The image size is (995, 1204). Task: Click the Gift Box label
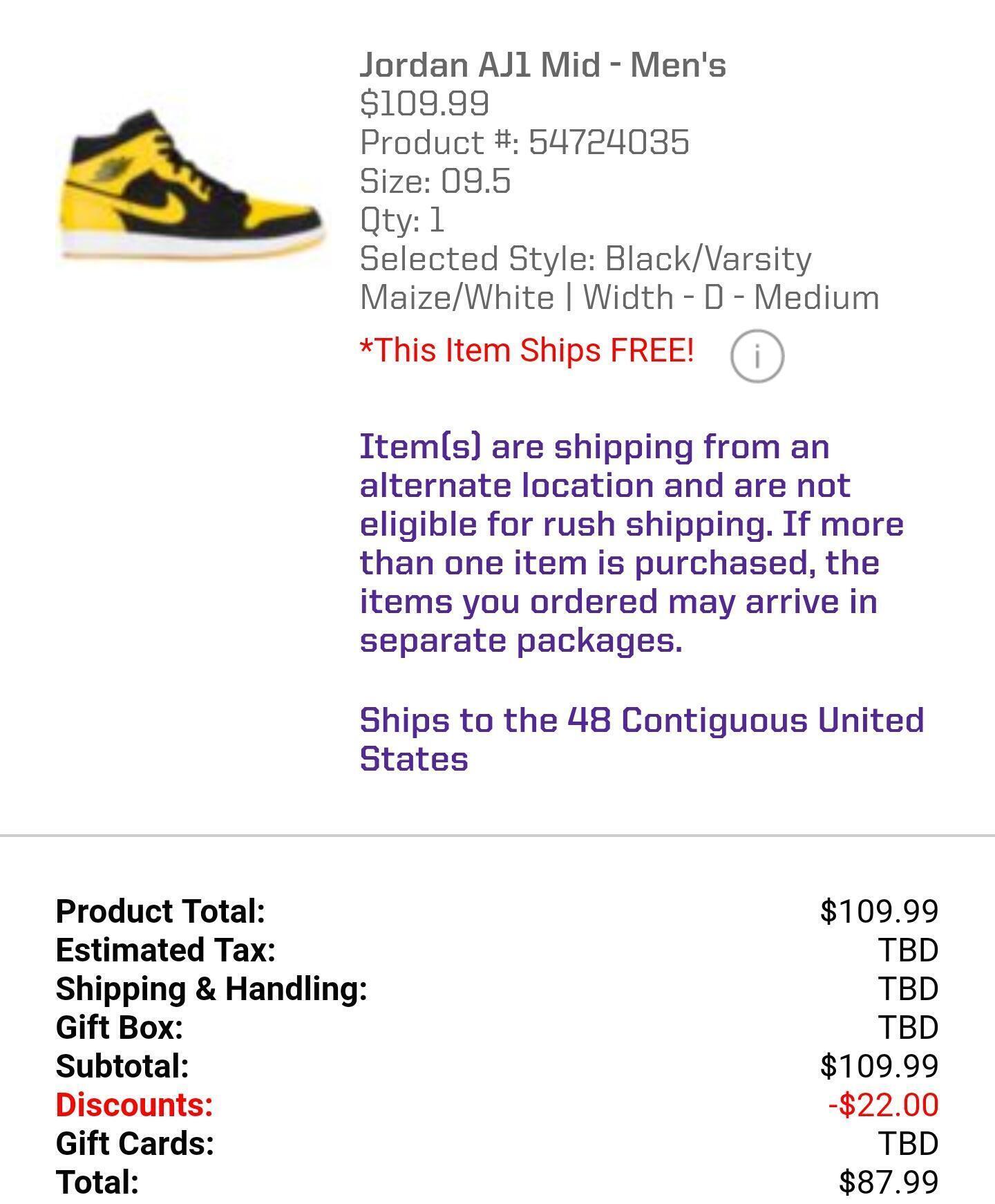coord(120,1027)
